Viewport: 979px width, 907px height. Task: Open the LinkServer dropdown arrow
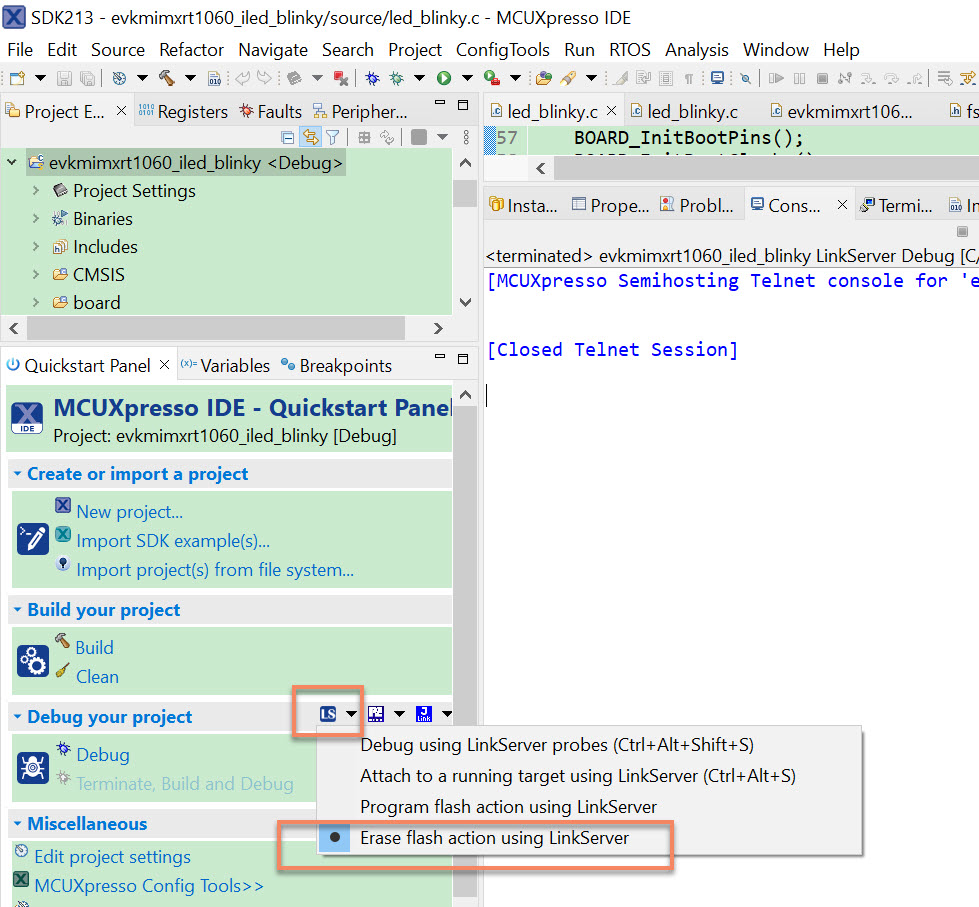(x=352, y=713)
